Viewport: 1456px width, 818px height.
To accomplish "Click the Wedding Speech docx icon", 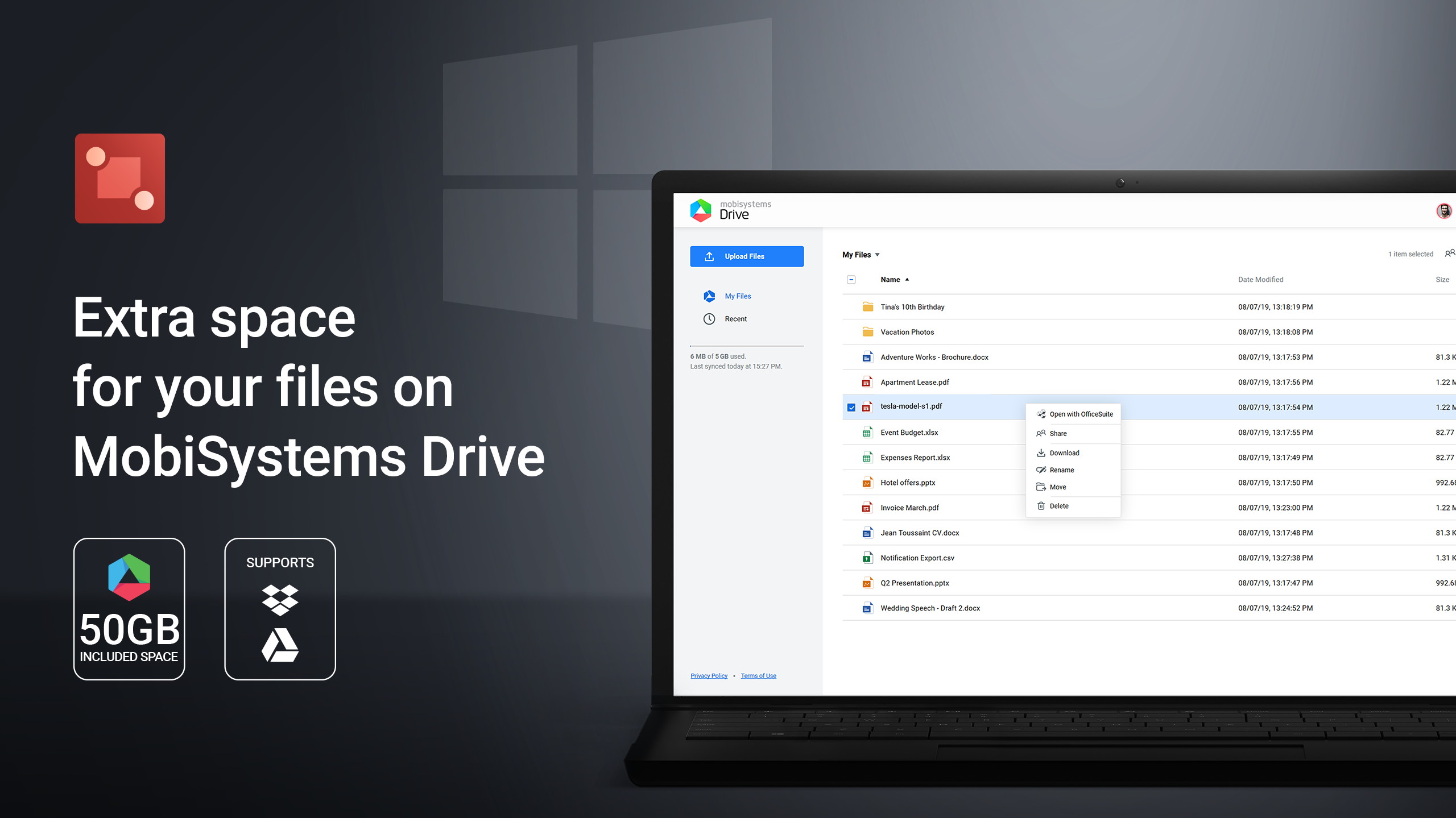I will coord(867,608).
